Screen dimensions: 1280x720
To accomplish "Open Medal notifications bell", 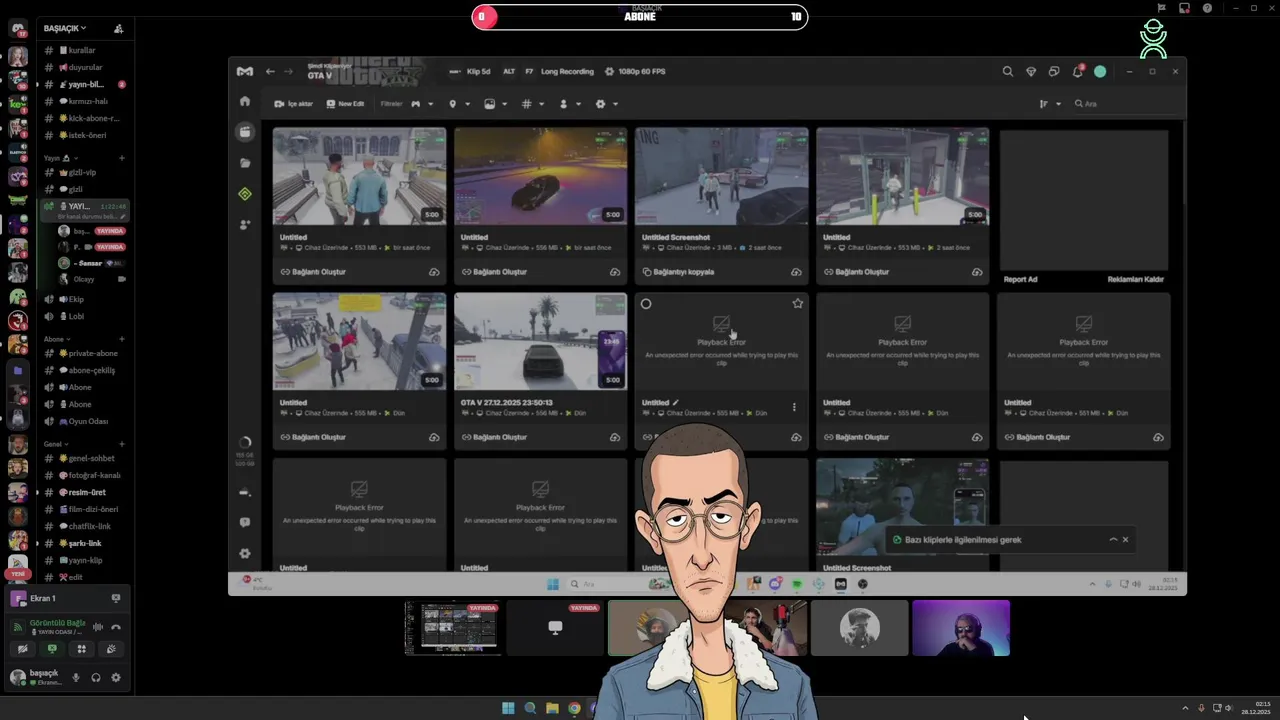I will 1077,72.
